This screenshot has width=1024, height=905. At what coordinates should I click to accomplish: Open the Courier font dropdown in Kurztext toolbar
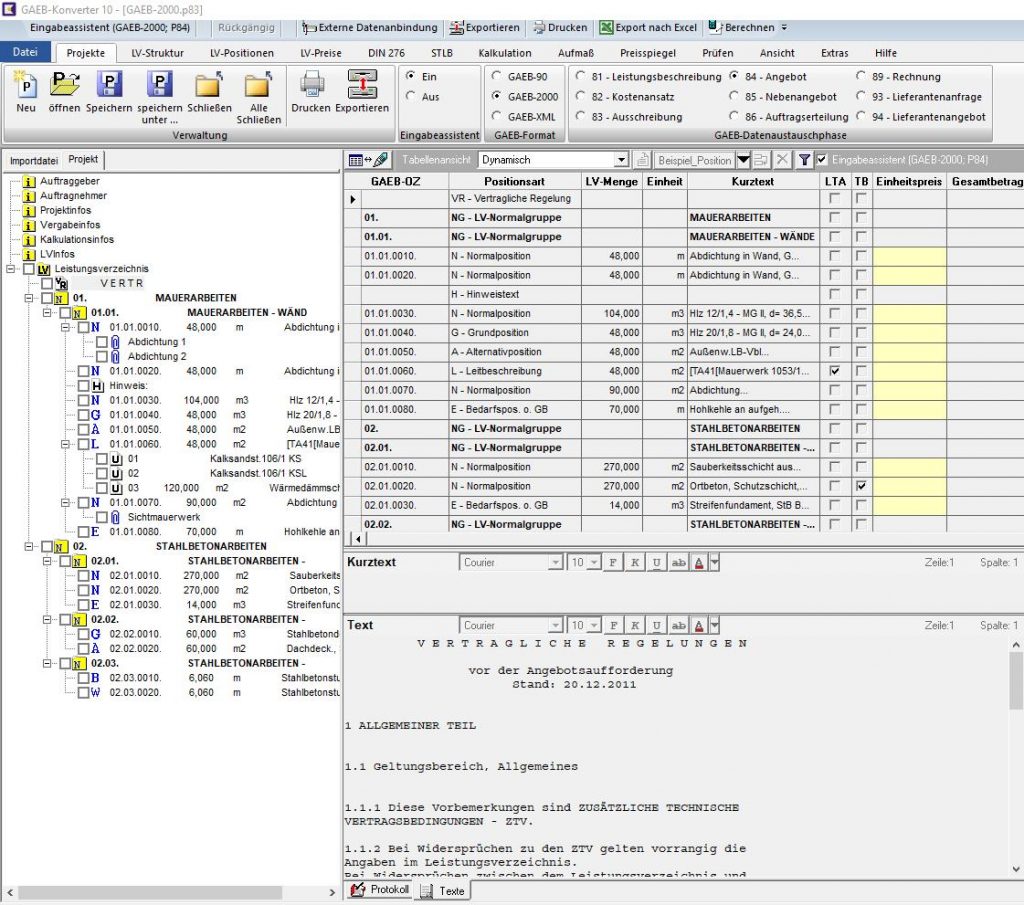(x=555, y=562)
